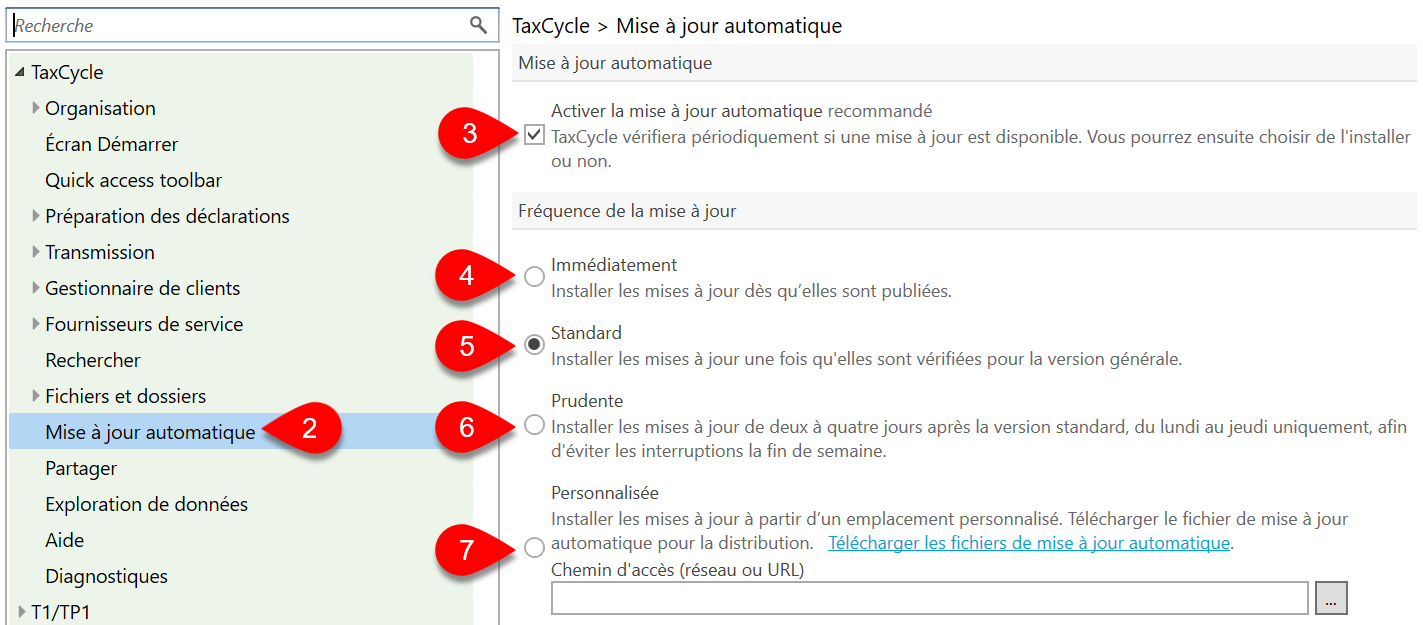Select the Transmission tree label

(x=100, y=252)
